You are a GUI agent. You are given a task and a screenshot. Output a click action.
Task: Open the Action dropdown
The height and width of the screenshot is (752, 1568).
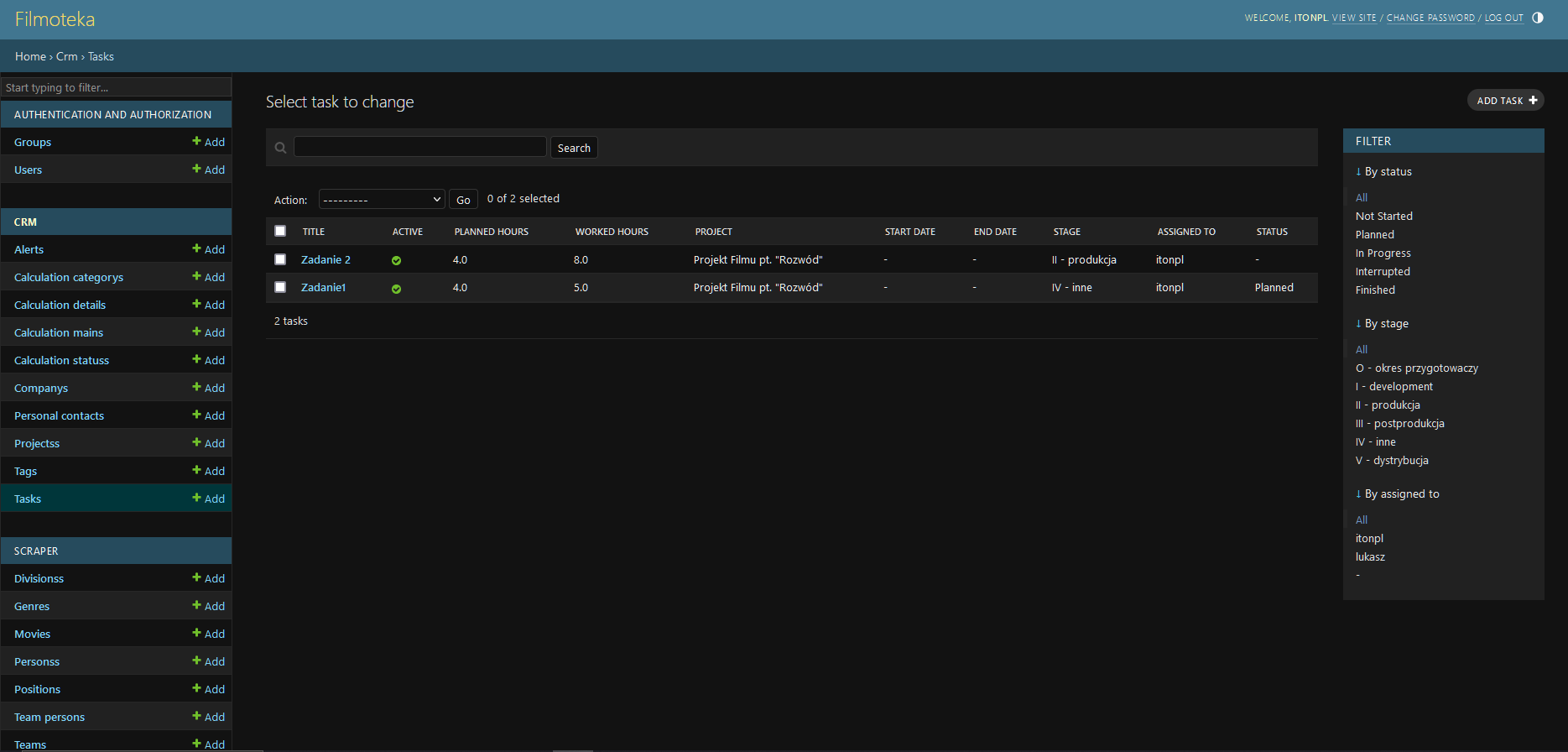(x=382, y=199)
